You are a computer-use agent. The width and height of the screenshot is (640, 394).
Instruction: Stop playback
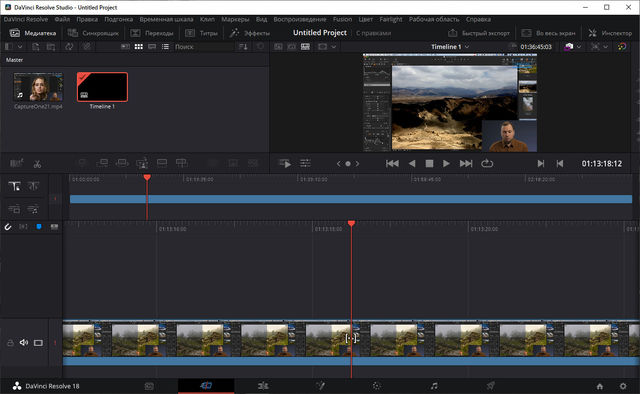(x=429, y=163)
